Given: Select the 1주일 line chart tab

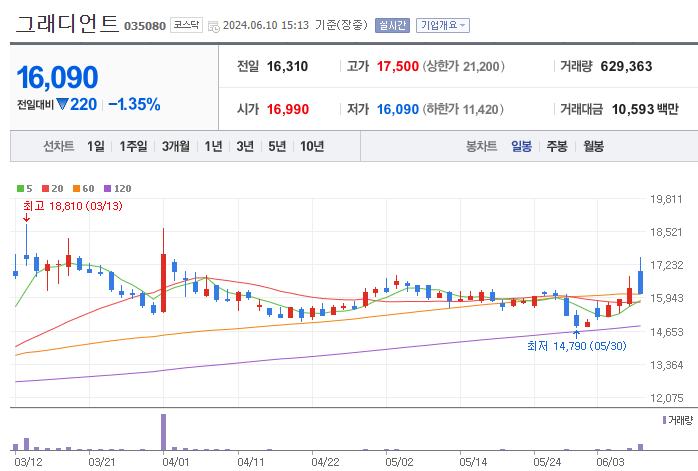Looking at the screenshot, I should click(x=133, y=146).
